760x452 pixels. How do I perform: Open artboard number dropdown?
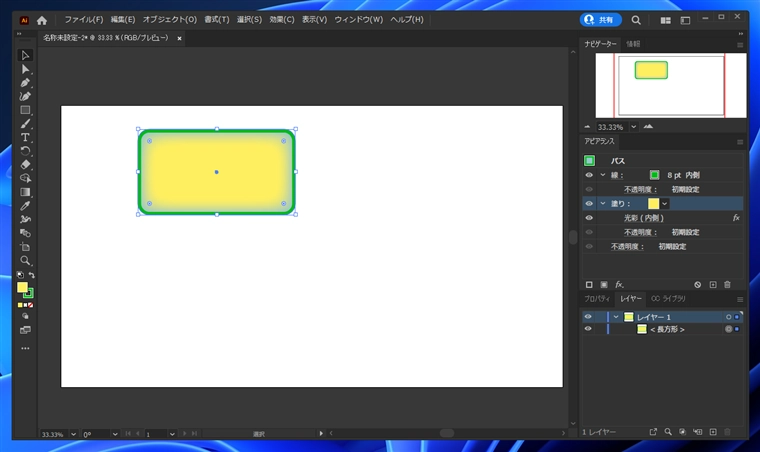point(172,434)
